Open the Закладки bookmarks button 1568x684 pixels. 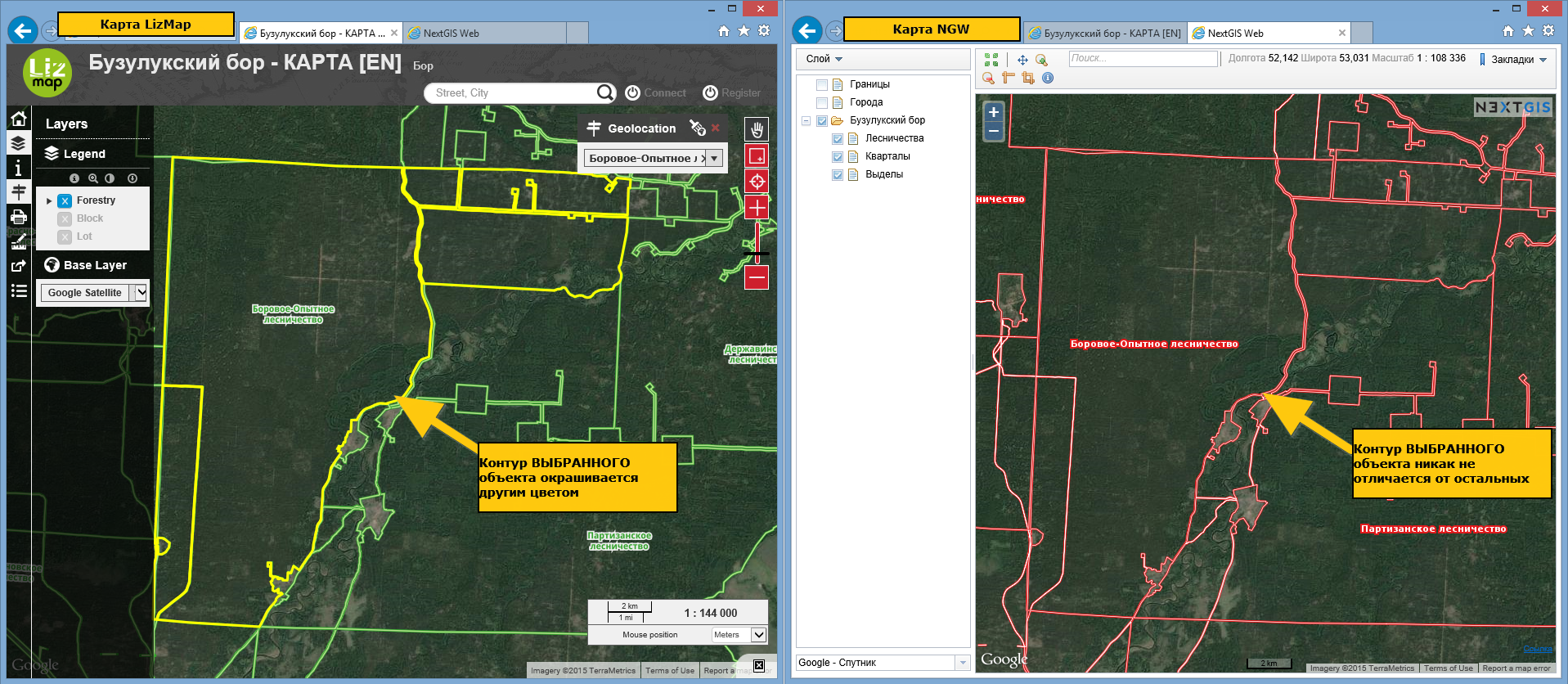[1513, 59]
